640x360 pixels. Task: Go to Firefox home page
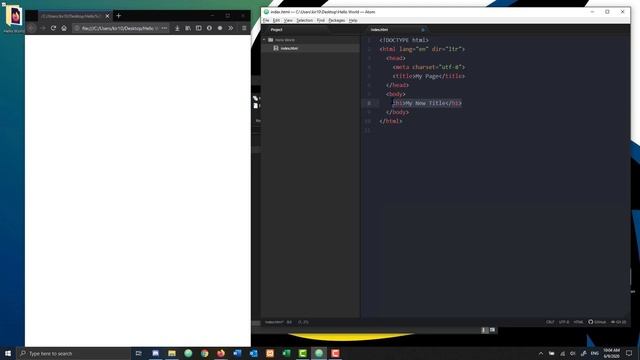click(x=64, y=28)
